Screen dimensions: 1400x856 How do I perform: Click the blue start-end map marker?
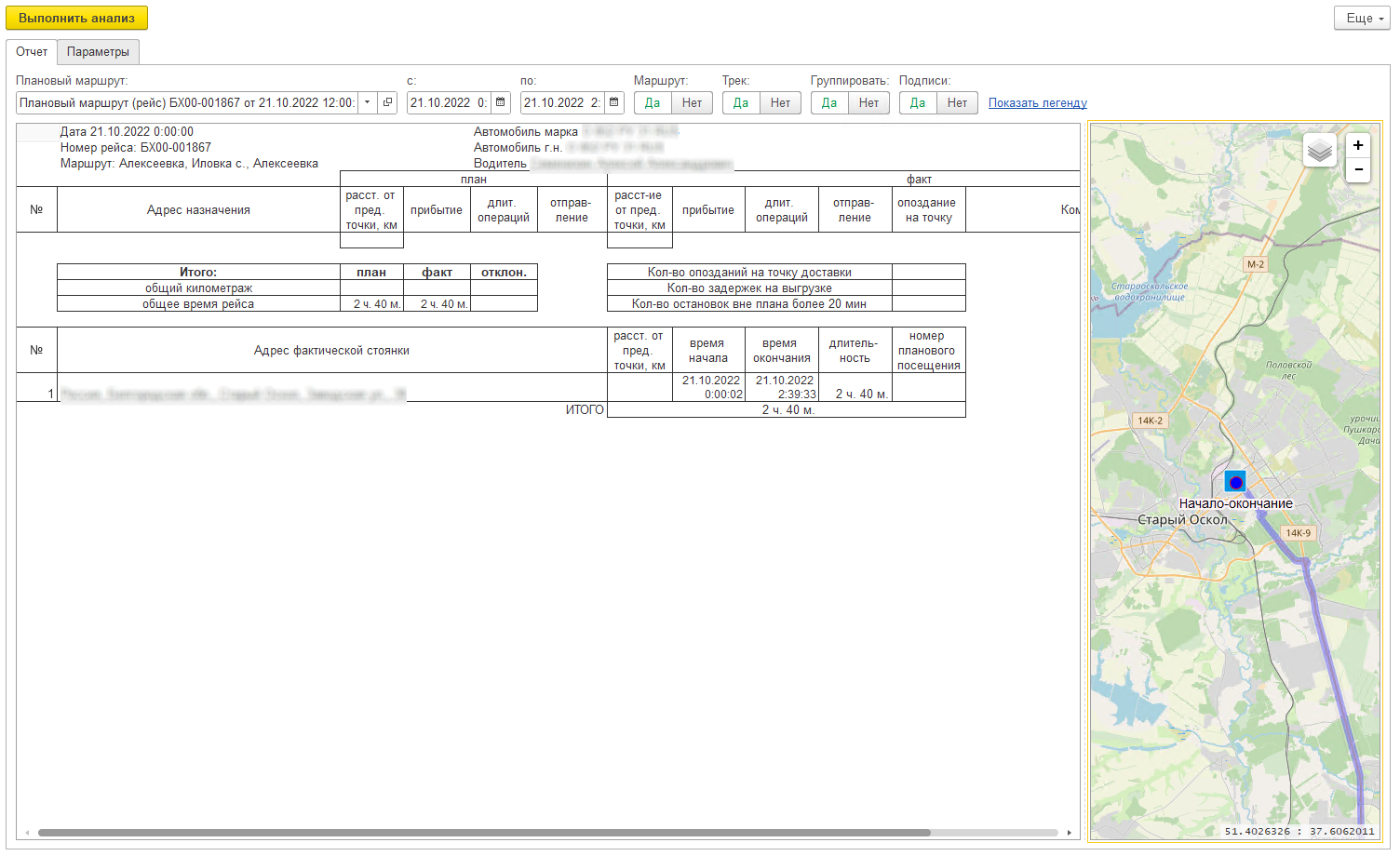1235,482
